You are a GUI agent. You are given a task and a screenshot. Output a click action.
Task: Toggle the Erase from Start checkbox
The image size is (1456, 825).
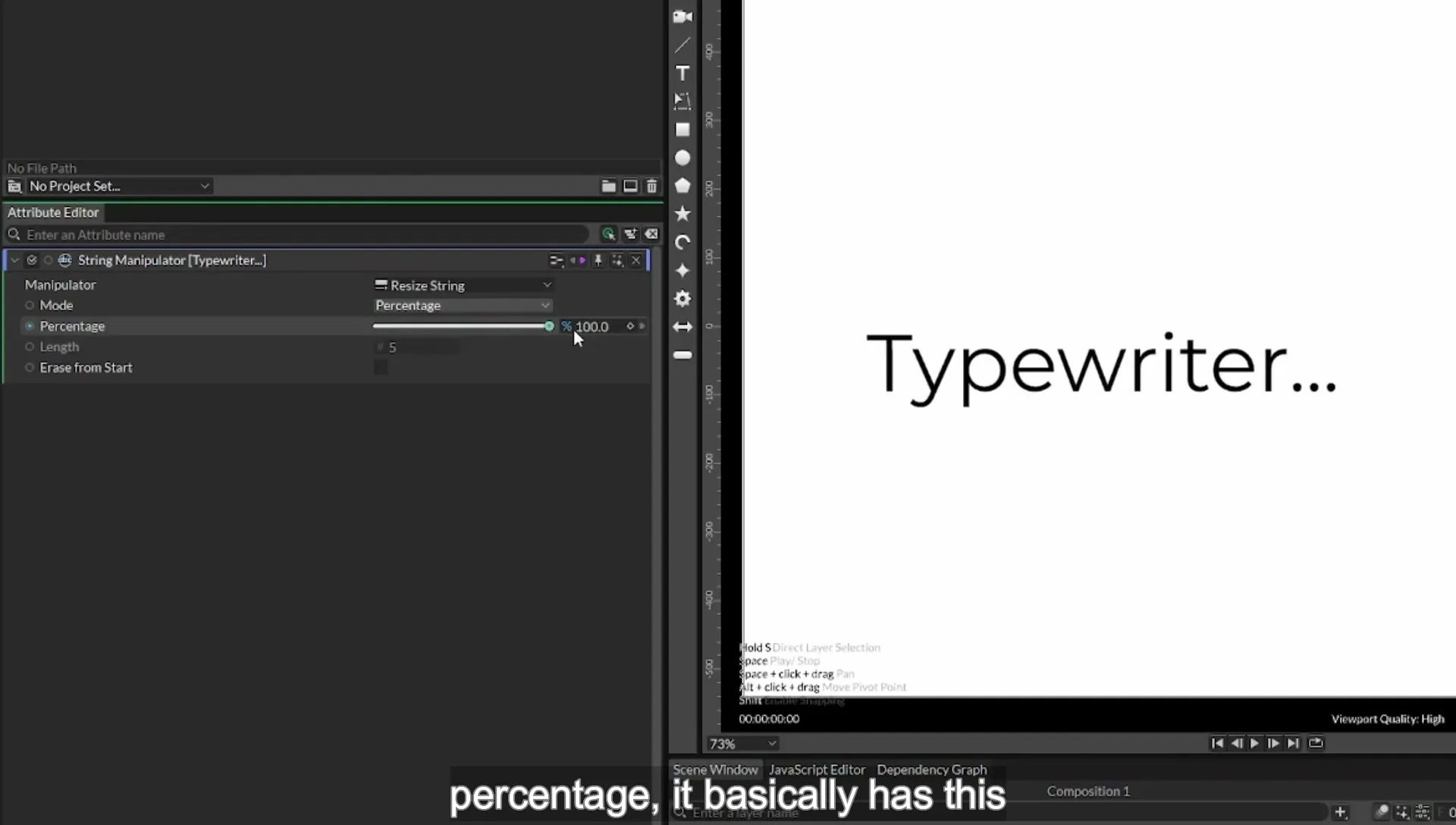click(381, 368)
